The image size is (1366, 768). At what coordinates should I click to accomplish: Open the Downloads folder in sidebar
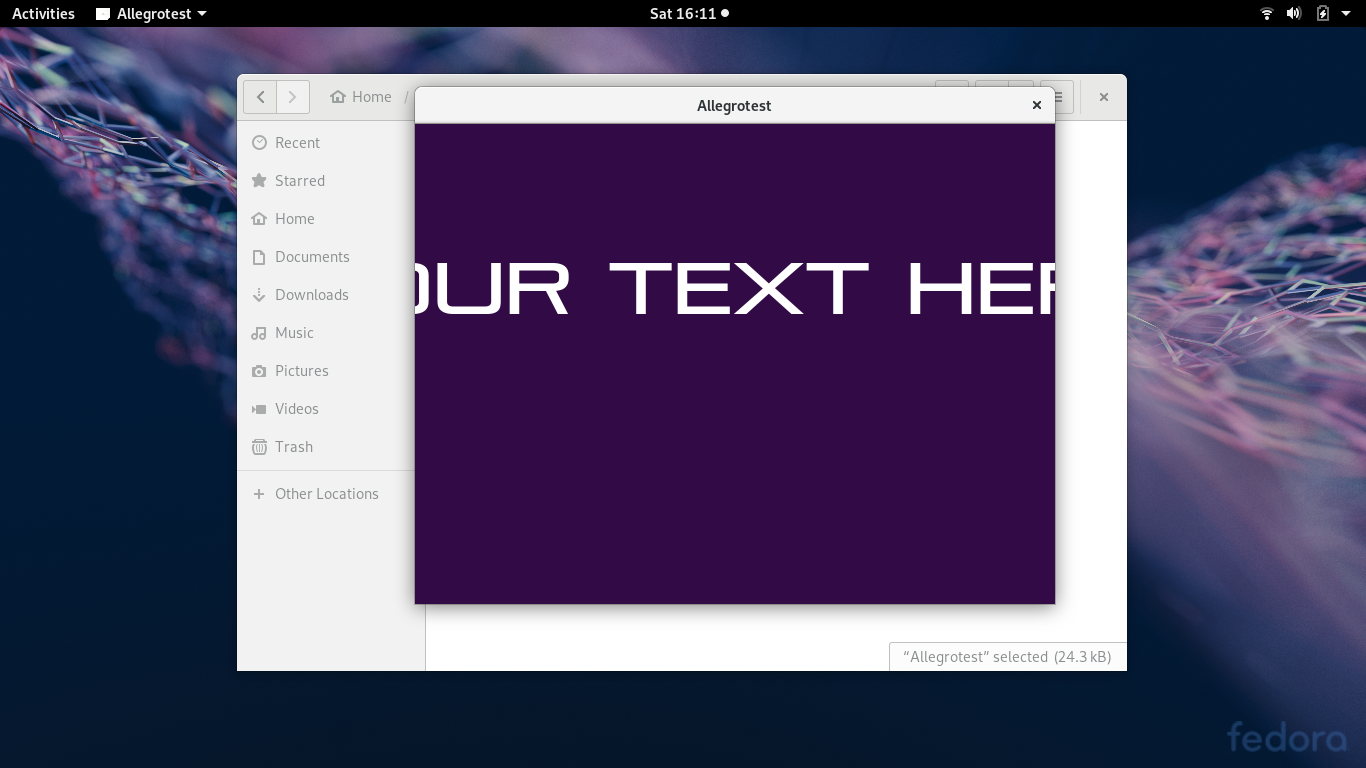311,295
